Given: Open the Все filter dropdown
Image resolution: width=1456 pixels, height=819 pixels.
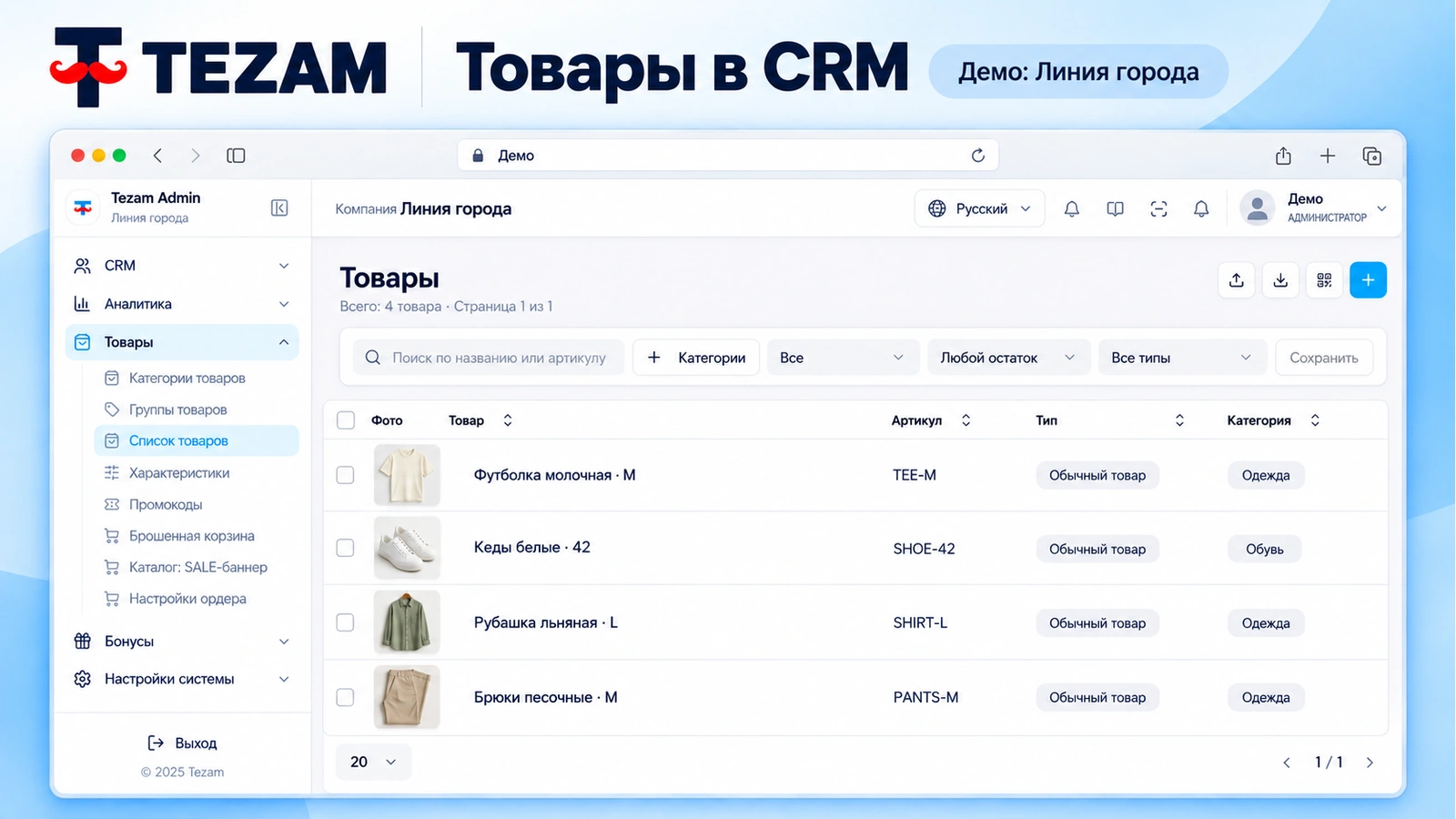Looking at the screenshot, I should click(x=842, y=358).
